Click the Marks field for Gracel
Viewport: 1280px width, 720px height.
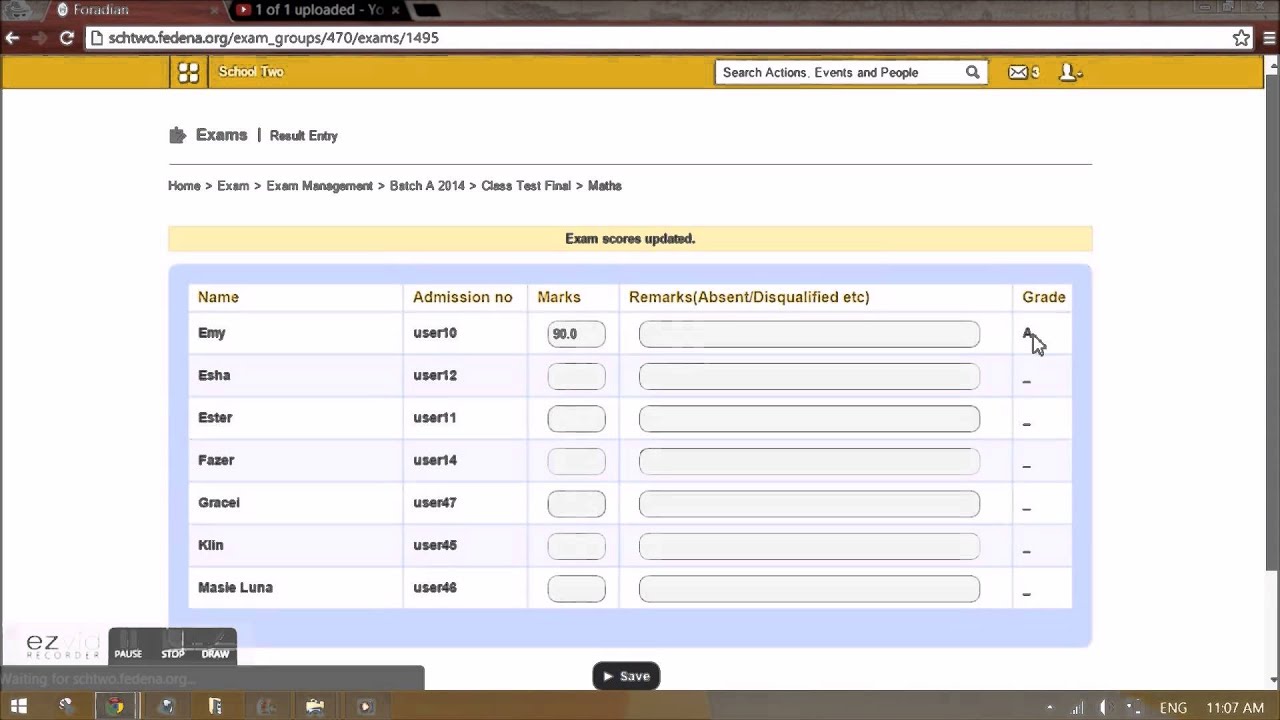point(576,504)
